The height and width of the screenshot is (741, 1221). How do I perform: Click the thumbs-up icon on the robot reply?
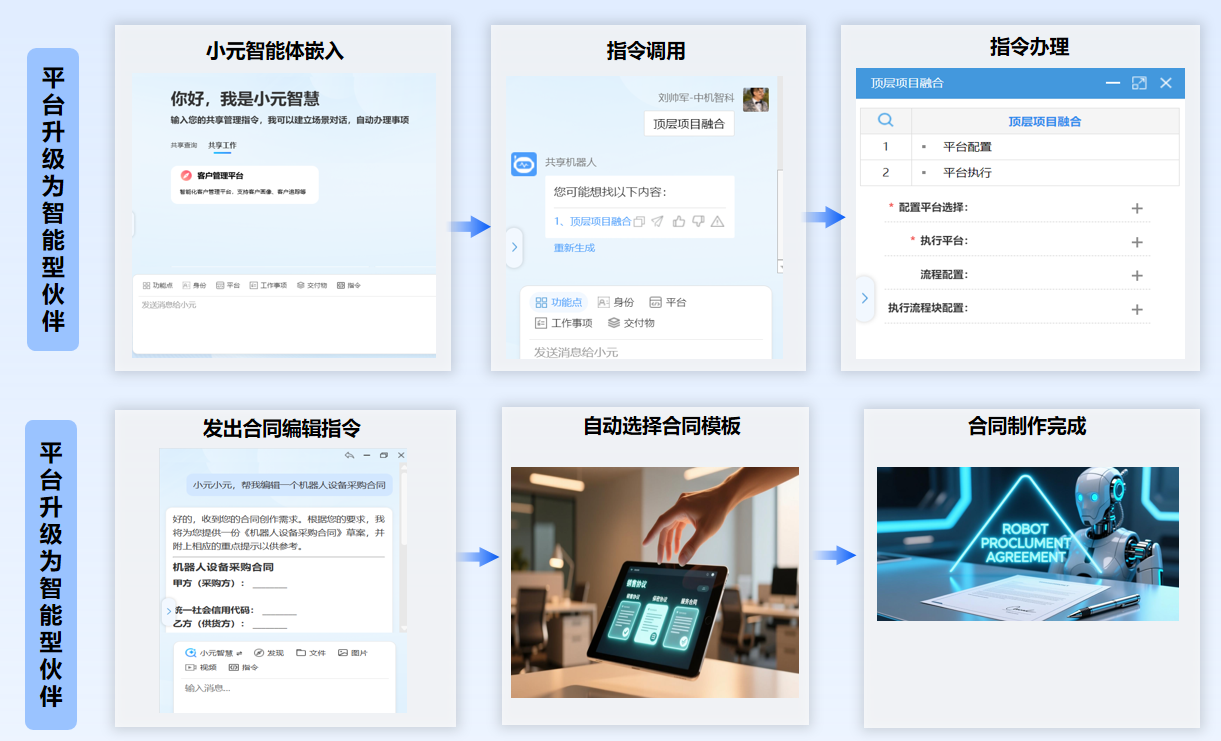click(x=679, y=222)
